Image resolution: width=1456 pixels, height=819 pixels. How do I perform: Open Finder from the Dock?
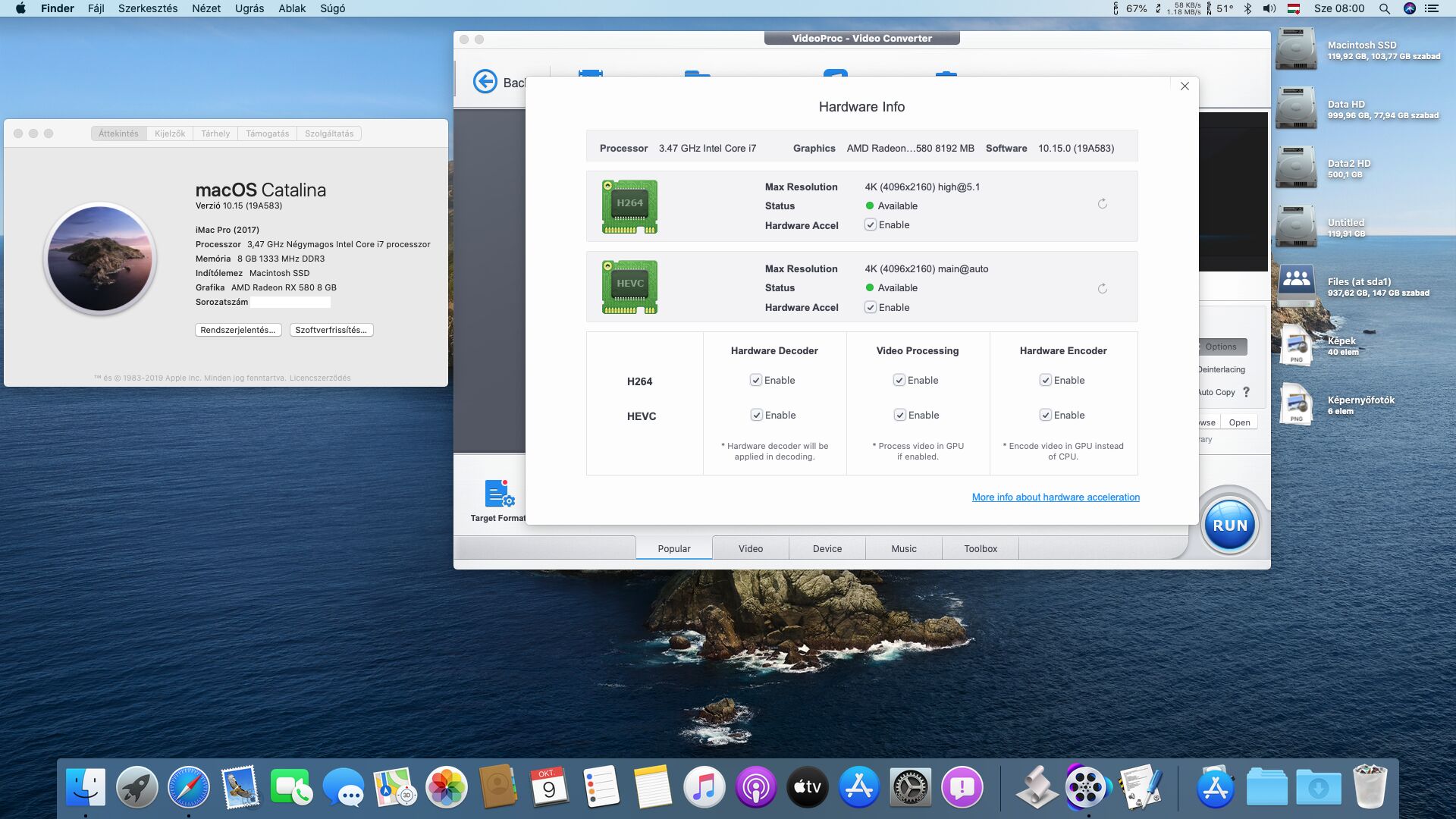pyautogui.click(x=86, y=787)
